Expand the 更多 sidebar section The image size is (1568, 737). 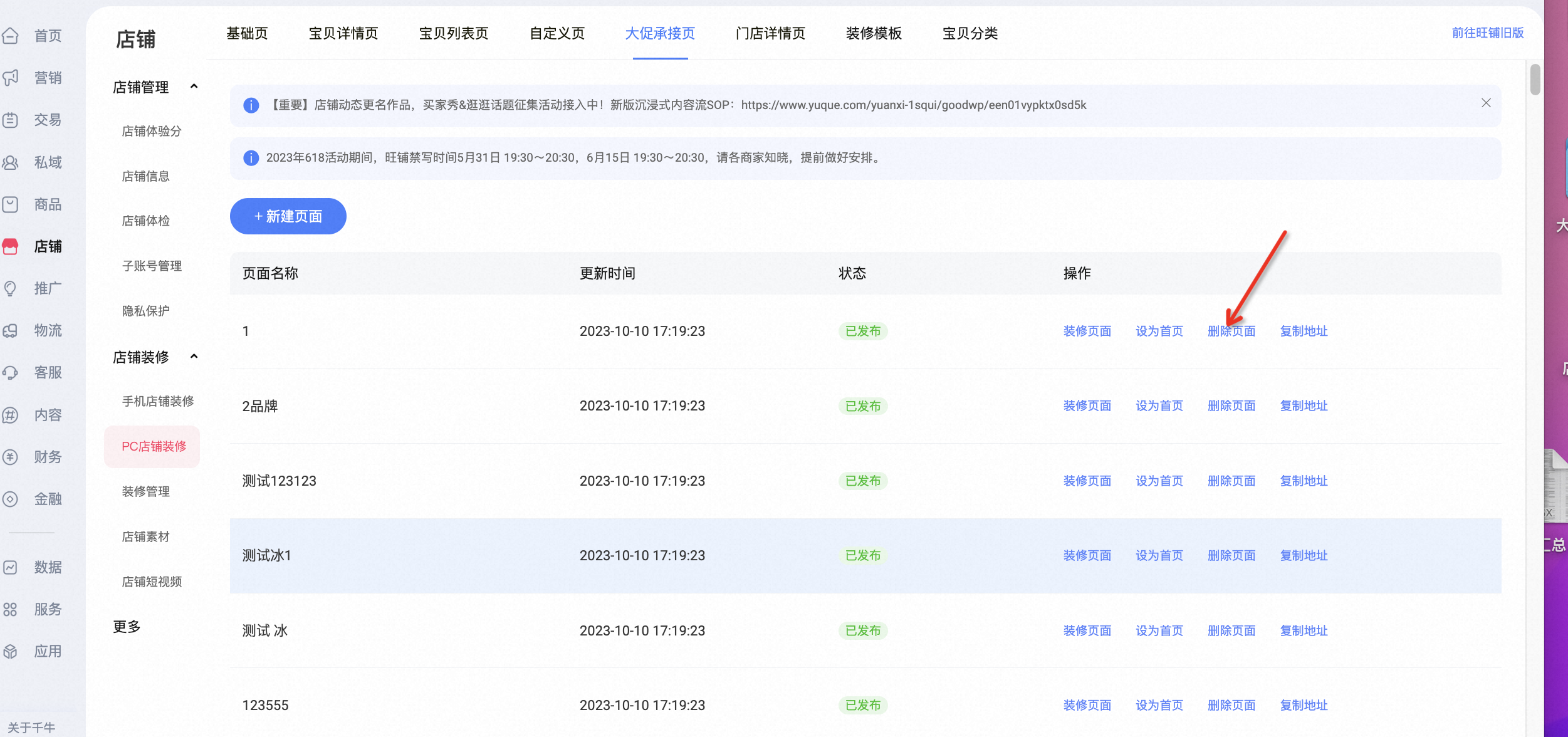click(127, 627)
